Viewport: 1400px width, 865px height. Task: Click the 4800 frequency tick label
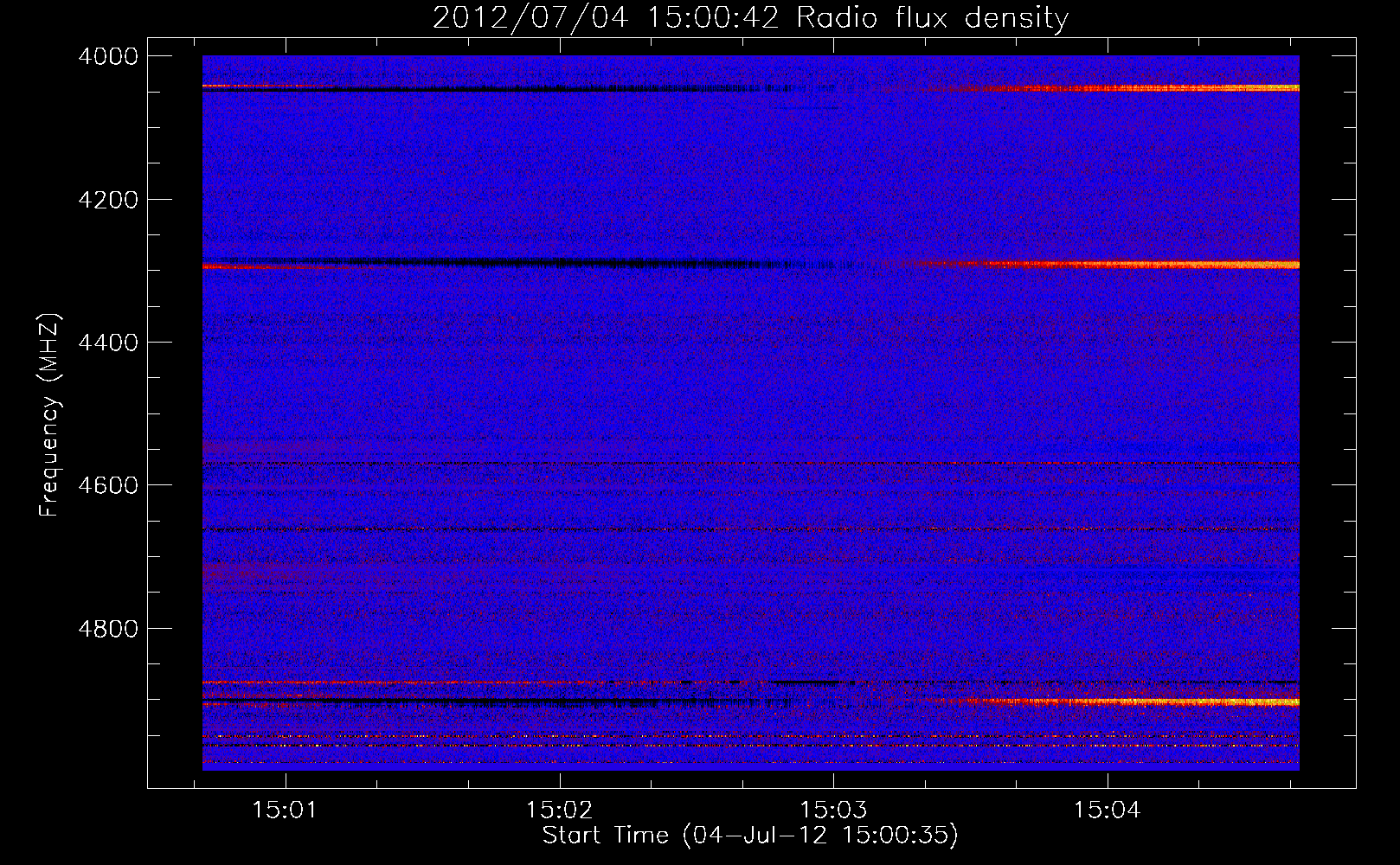108,628
